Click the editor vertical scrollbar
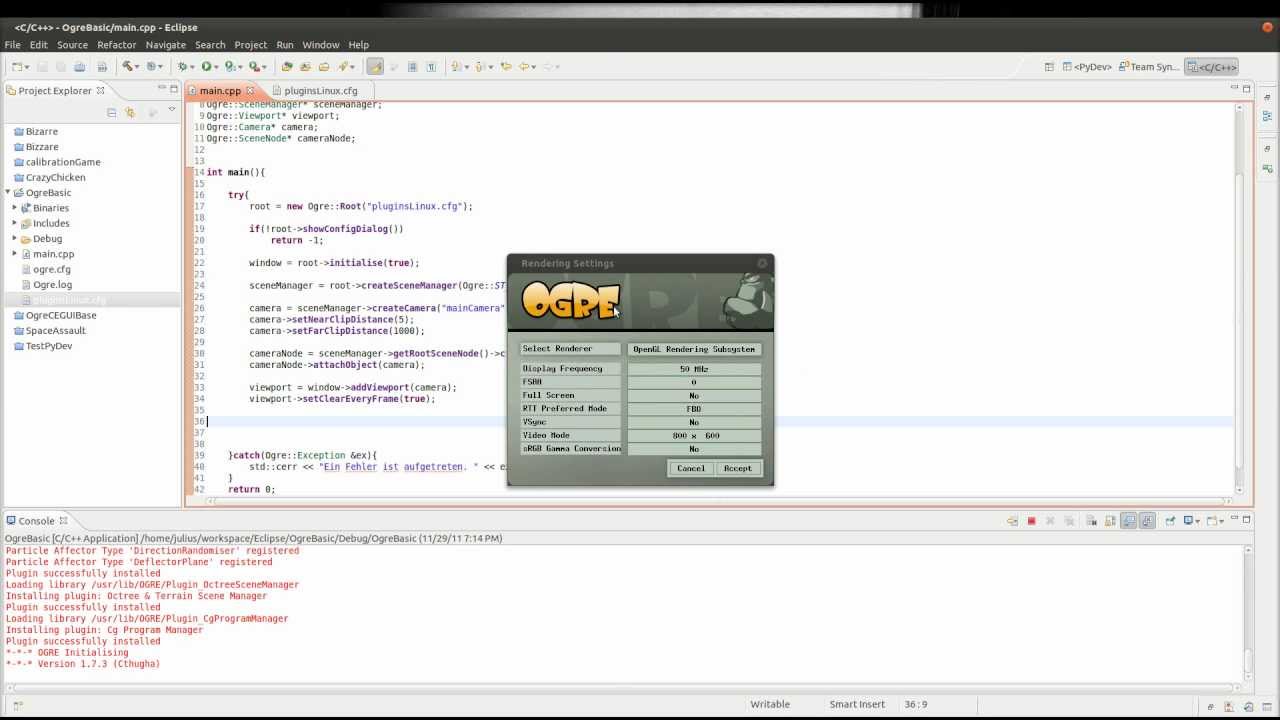The image size is (1280, 720). [x=1238, y=300]
